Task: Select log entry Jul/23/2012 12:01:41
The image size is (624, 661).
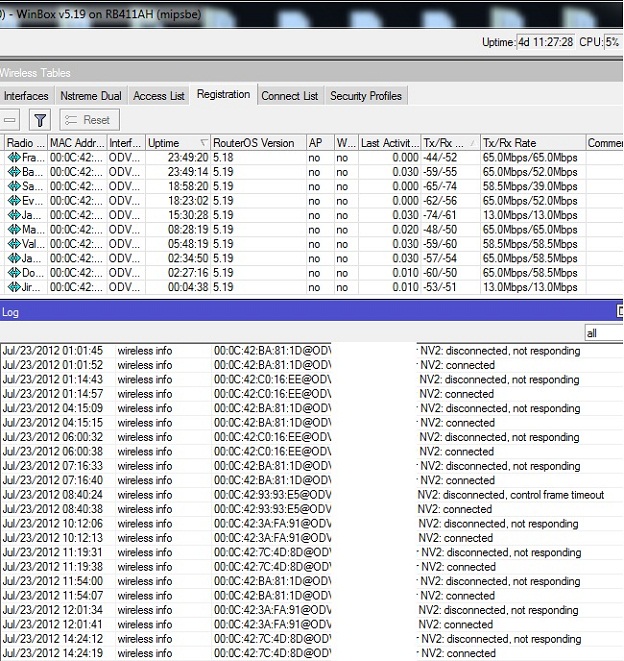Action: tap(312, 624)
